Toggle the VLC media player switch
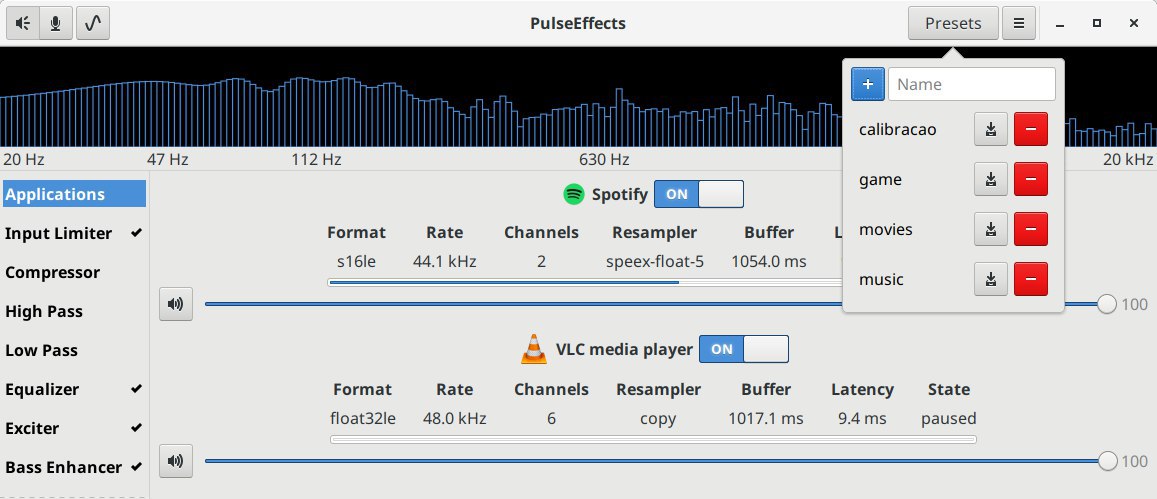 [x=743, y=349]
